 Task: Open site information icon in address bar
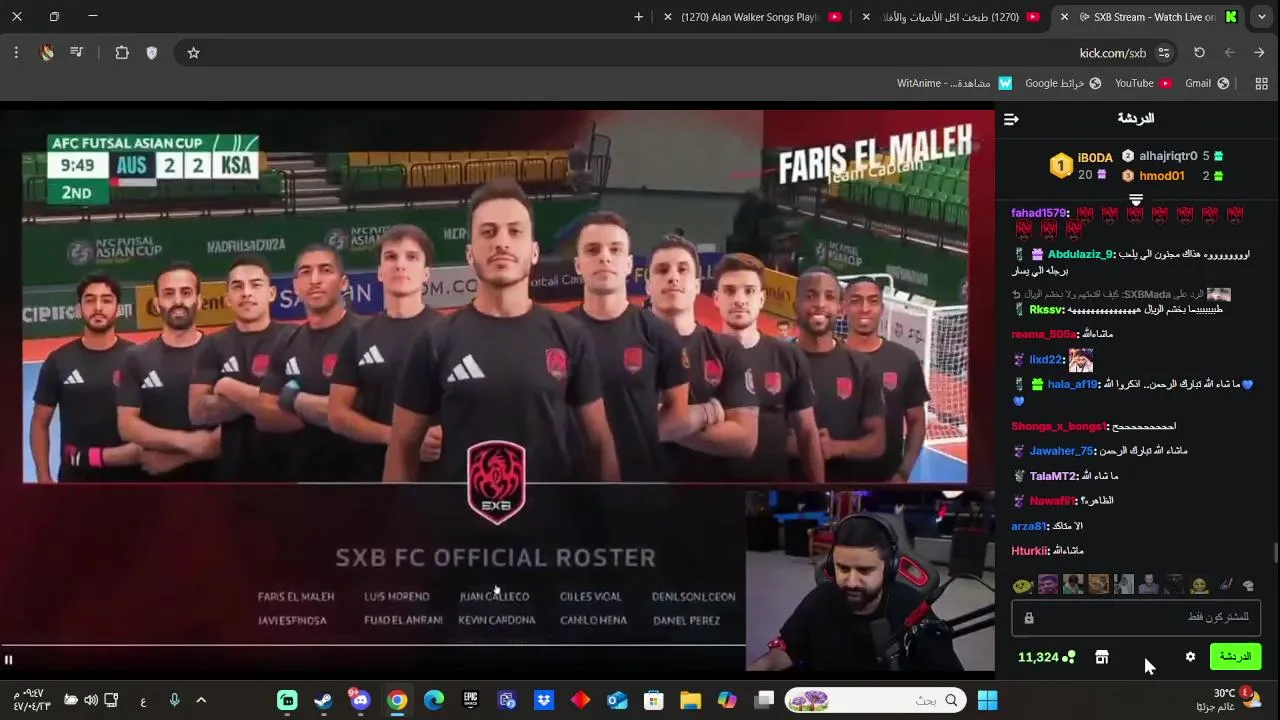pos(1164,53)
